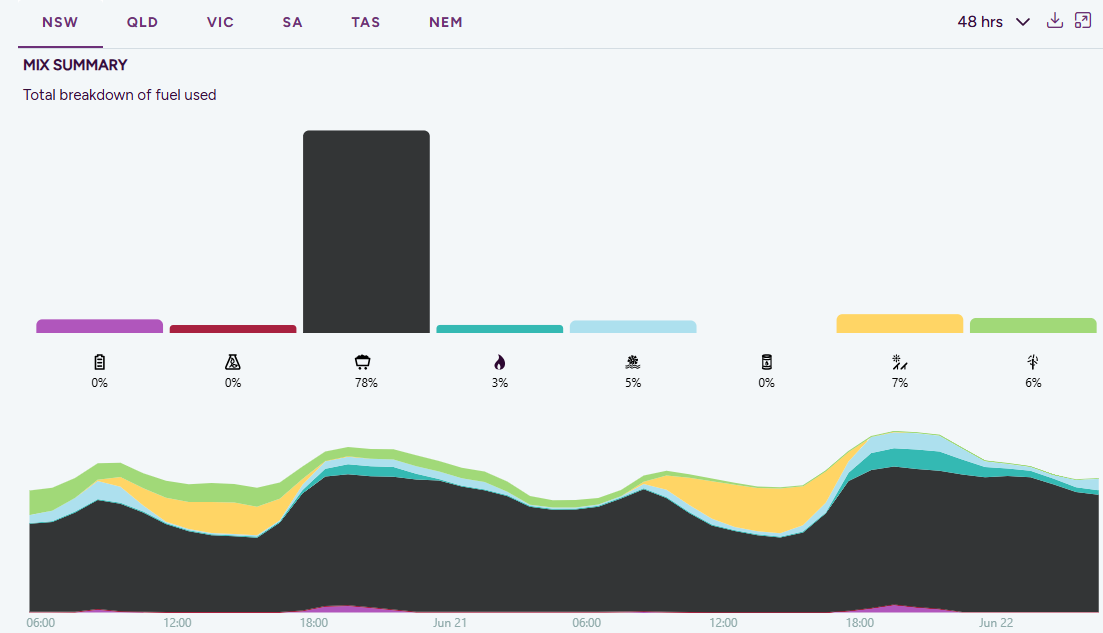Image resolution: width=1103 pixels, height=633 pixels.
Task: Click the wind turbine icon at 6%
Action: point(1033,362)
